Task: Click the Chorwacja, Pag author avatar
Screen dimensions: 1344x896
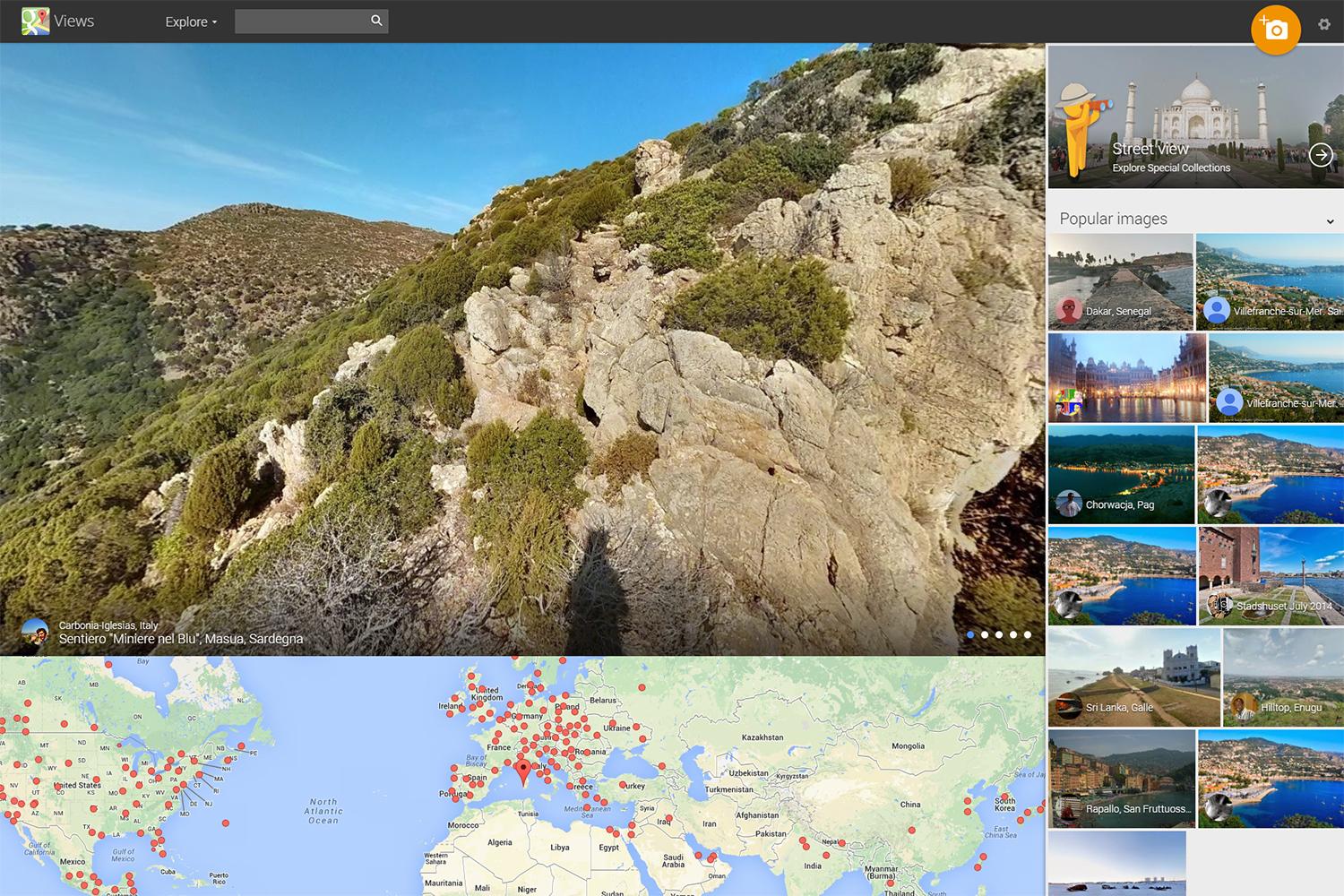Action: click(x=1068, y=504)
